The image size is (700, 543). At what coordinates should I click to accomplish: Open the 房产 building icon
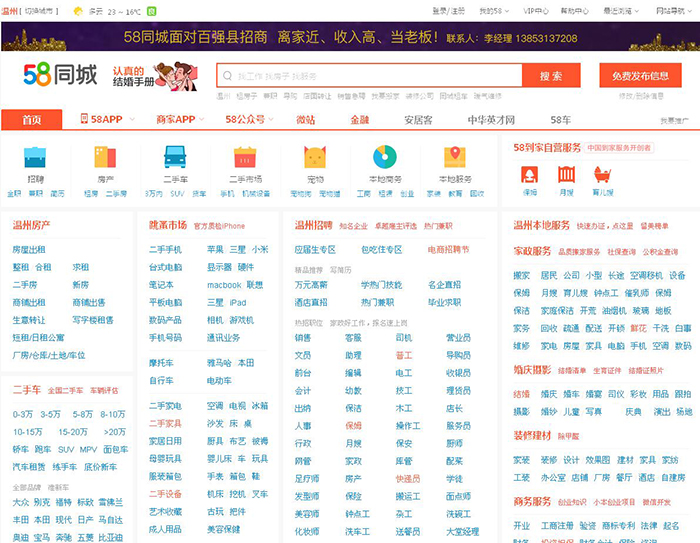(104, 158)
